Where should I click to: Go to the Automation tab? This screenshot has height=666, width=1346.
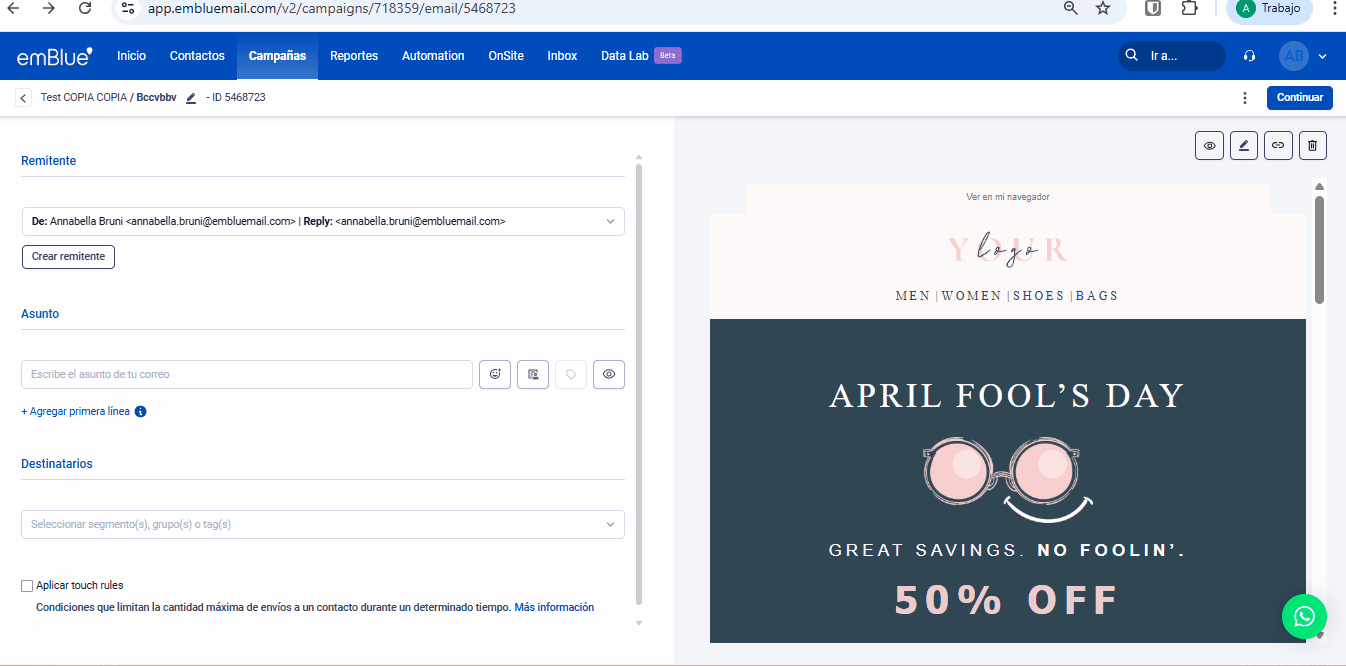(433, 56)
